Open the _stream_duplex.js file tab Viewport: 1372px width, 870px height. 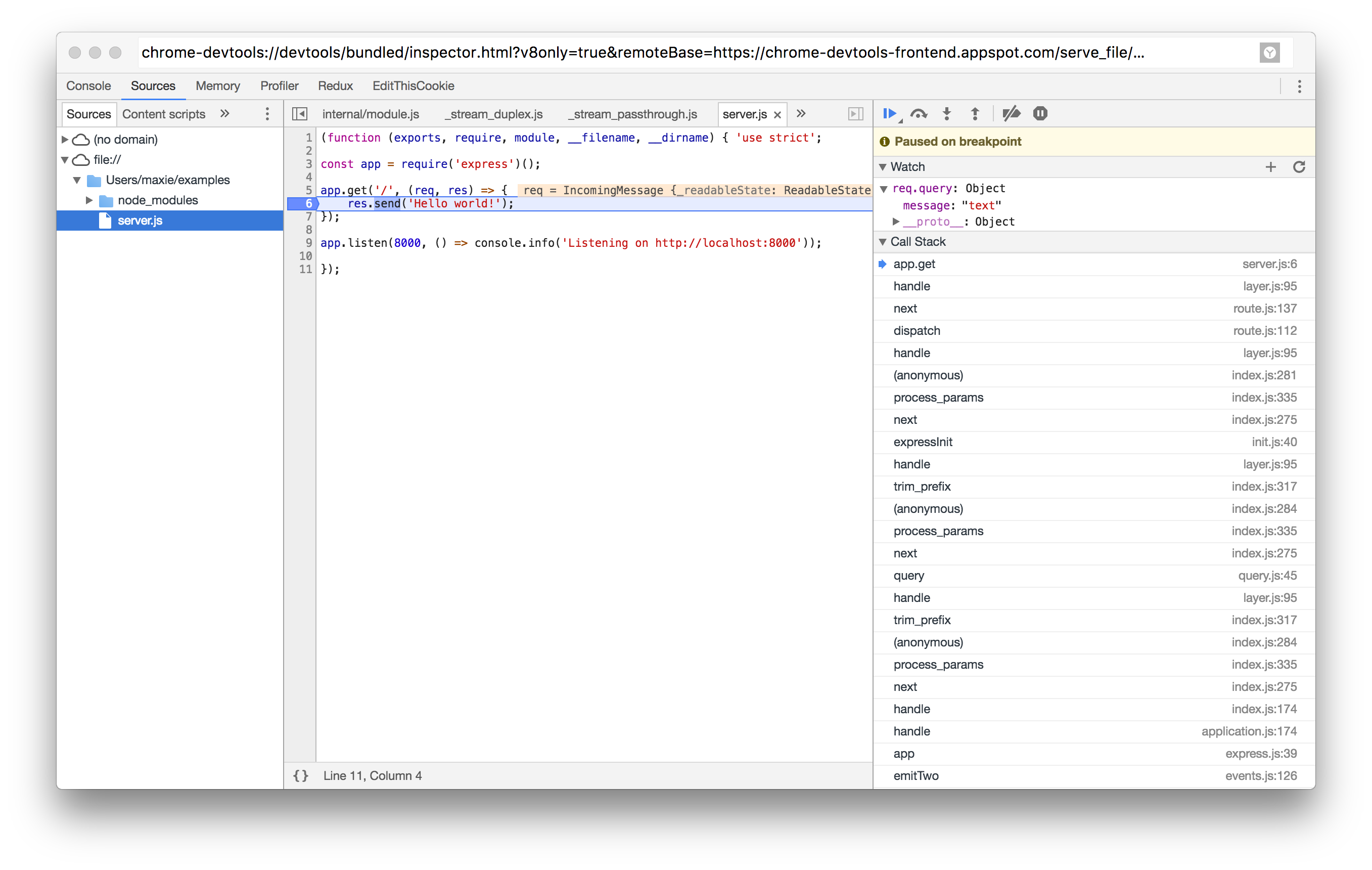[x=493, y=114]
